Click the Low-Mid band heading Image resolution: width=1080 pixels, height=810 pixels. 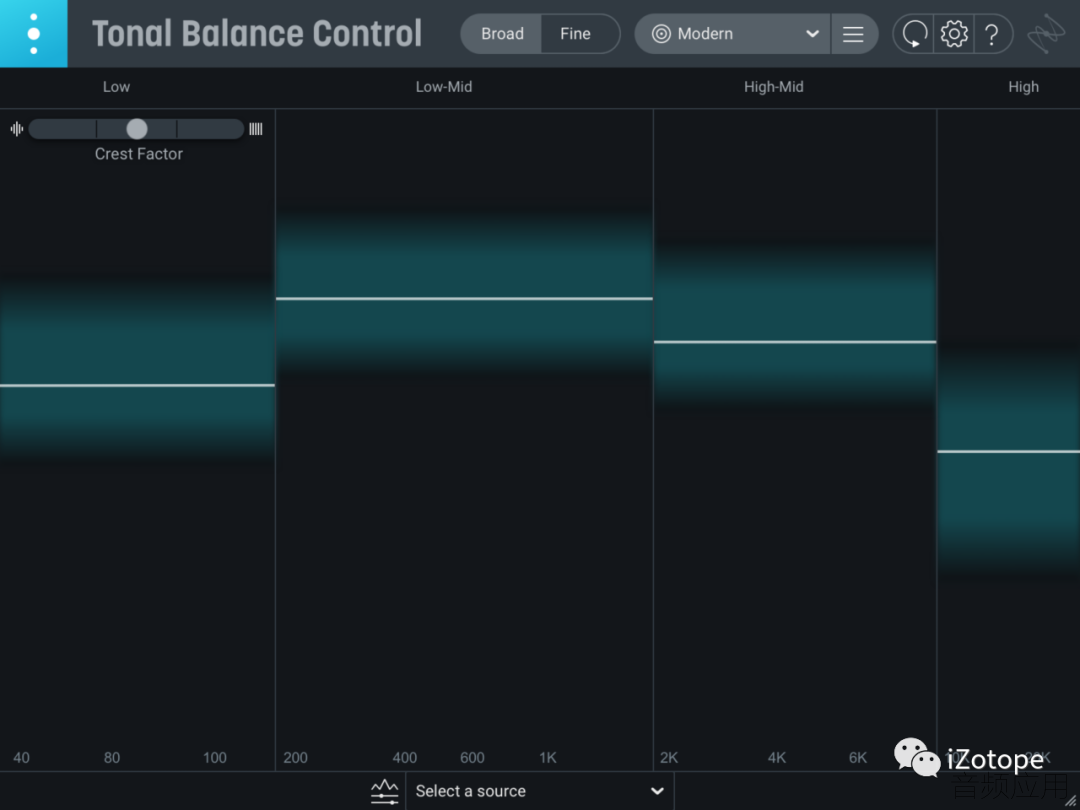coord(444,87)
